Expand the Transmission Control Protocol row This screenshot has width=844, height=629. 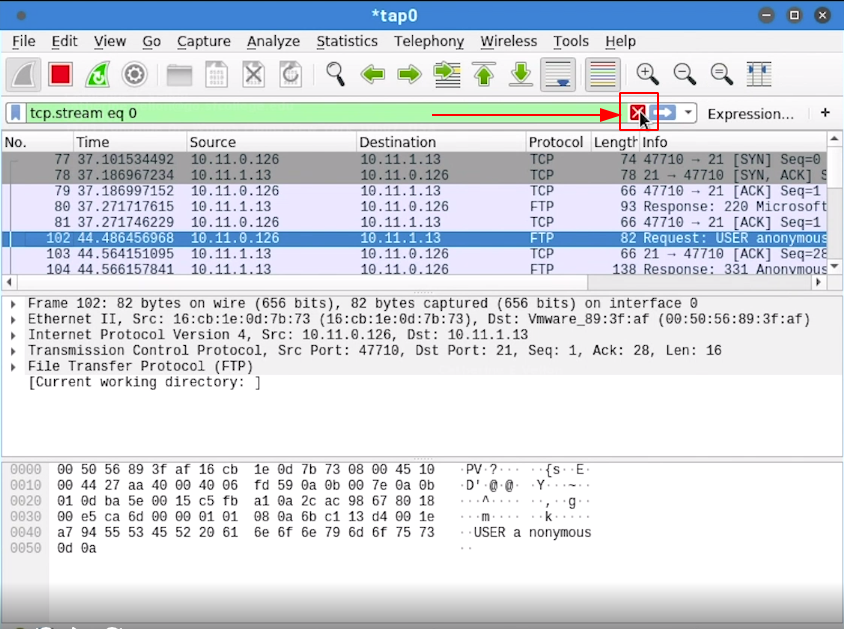pyautogui.click(x=13, y=351)
